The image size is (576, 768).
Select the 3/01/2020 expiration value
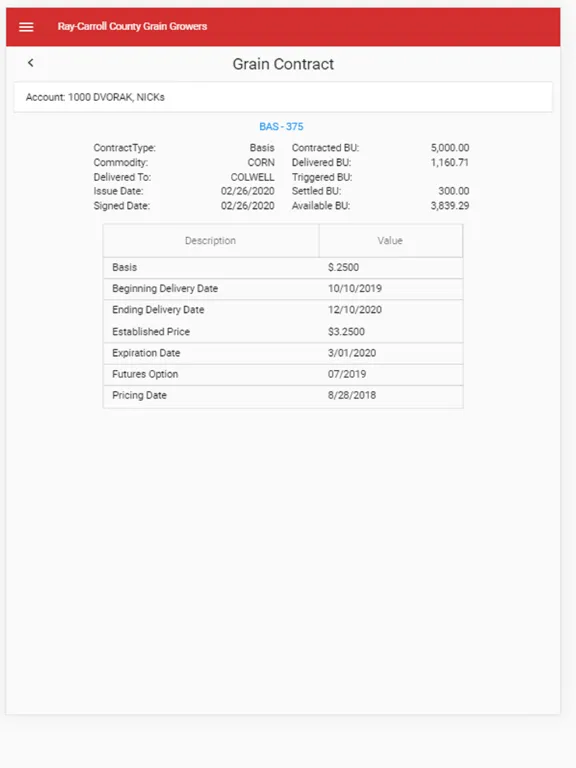[x=352, y=353]
